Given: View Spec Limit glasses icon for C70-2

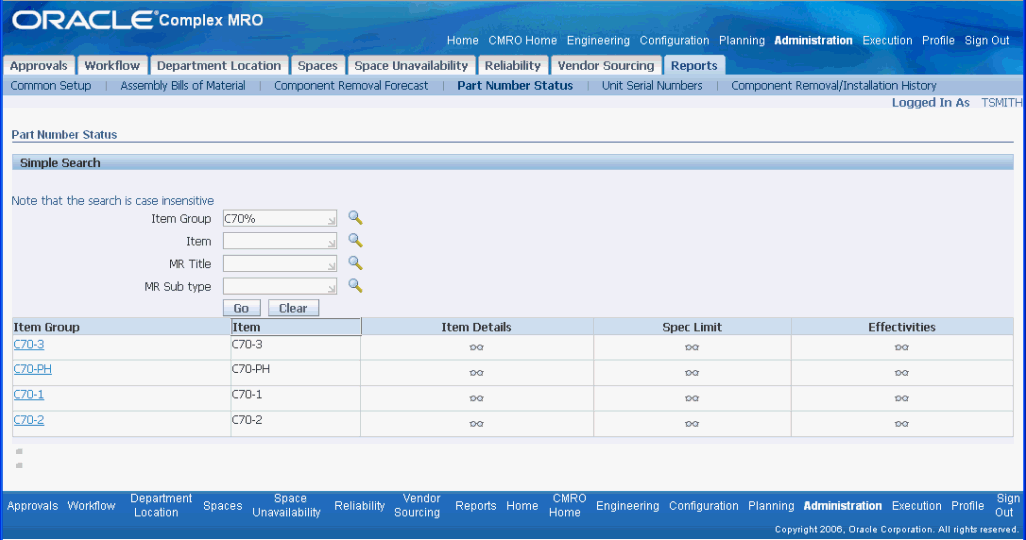Looking at the screenshot, I should 692,424.
